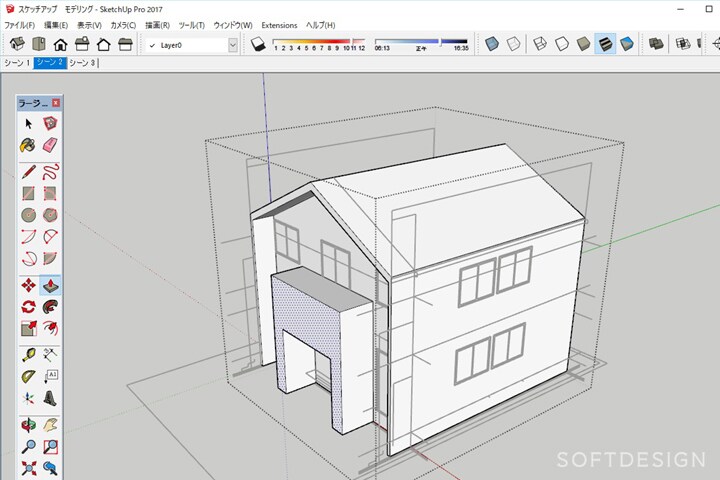
Task: Choose the Tape Measure tool
Action: point(28,355)
